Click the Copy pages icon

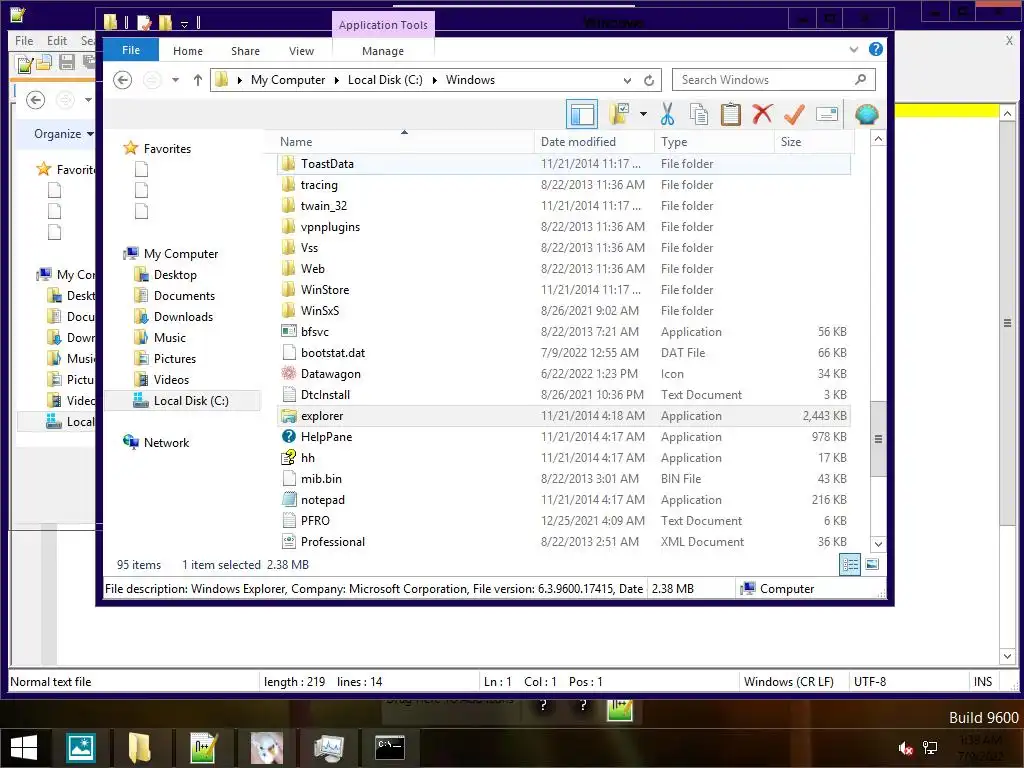coord(699,114)
